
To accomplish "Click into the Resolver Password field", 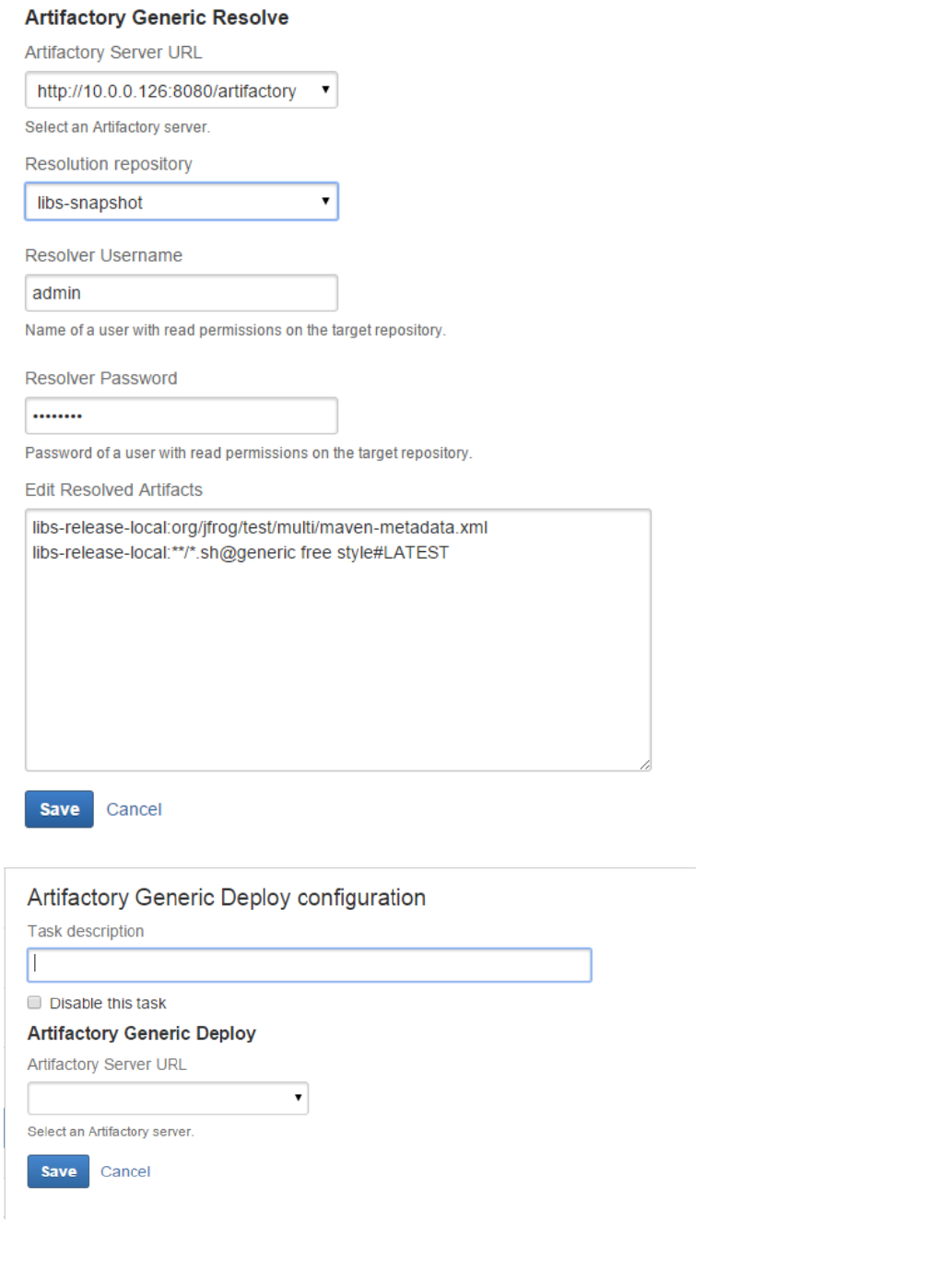I will (x=181, y=416).
